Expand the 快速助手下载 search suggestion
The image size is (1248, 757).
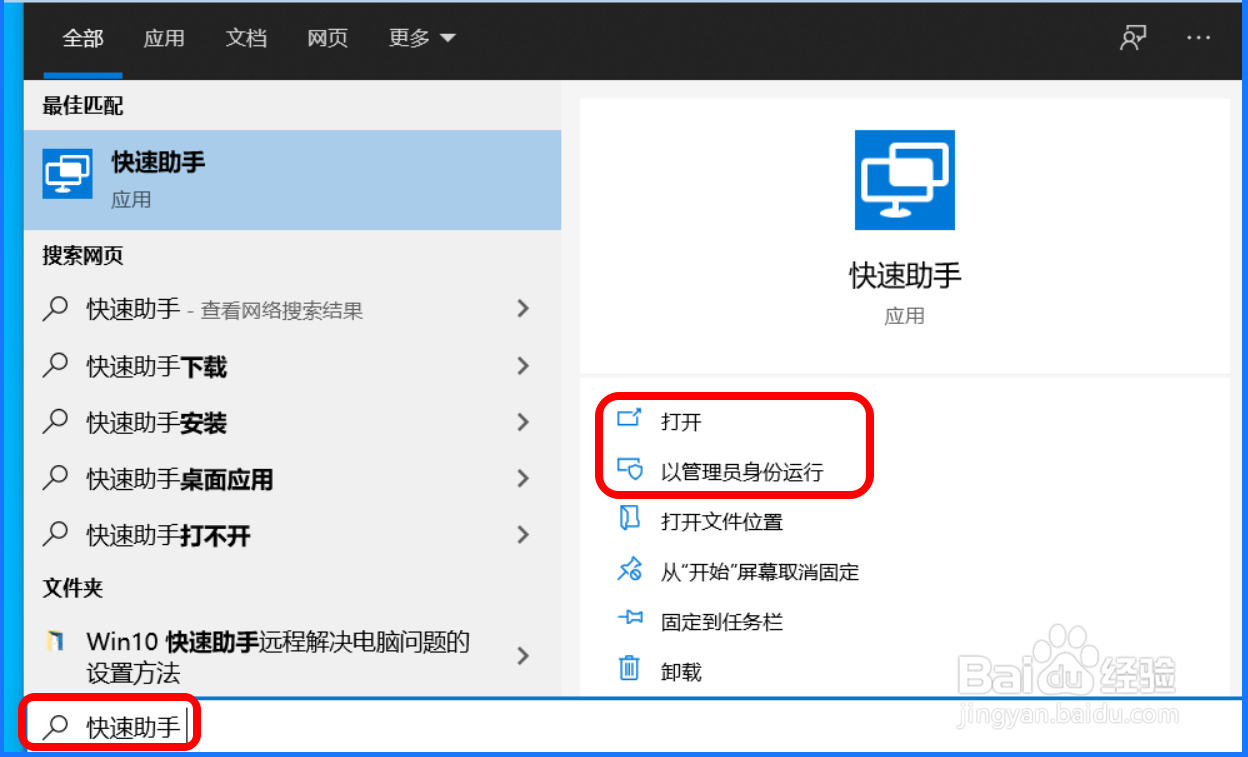pyautogui.click(x=522, y=366)
